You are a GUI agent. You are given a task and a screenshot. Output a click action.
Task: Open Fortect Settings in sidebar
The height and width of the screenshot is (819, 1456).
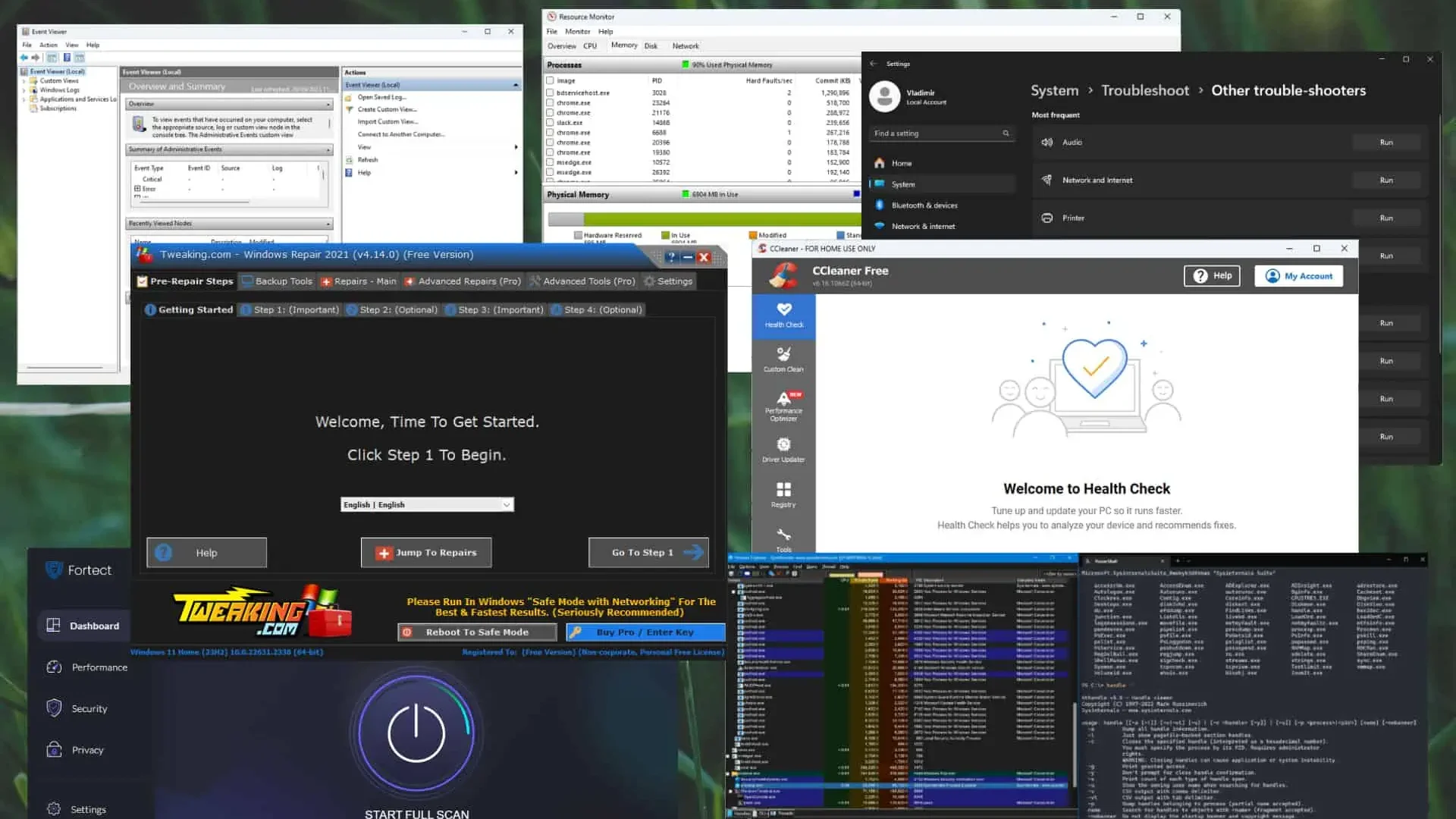[x=77, y=809]
